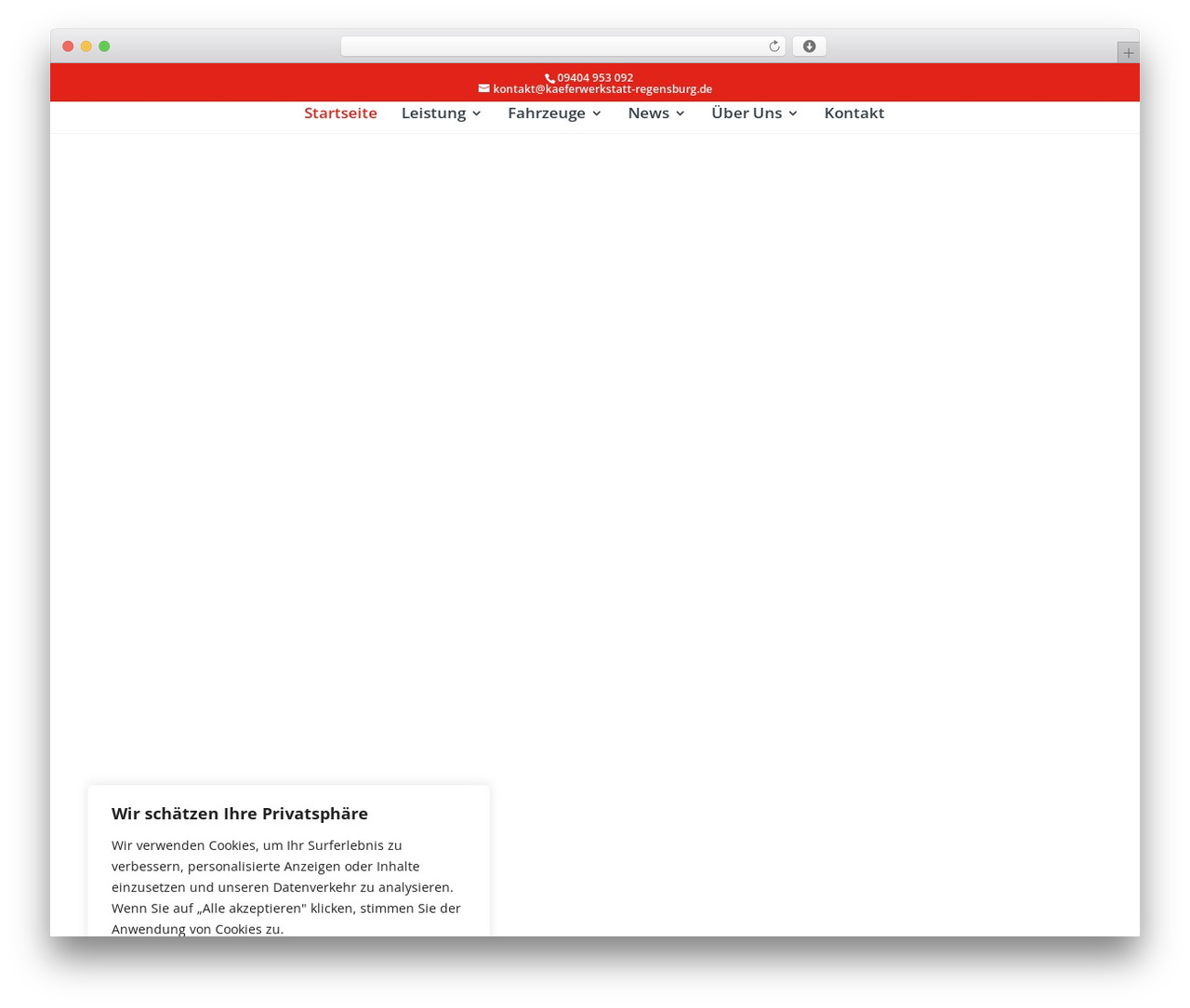Viewport: 1190px width, 1008px height.
Task: Click the phone icon beside 09404 953 092
Action: 549,78
